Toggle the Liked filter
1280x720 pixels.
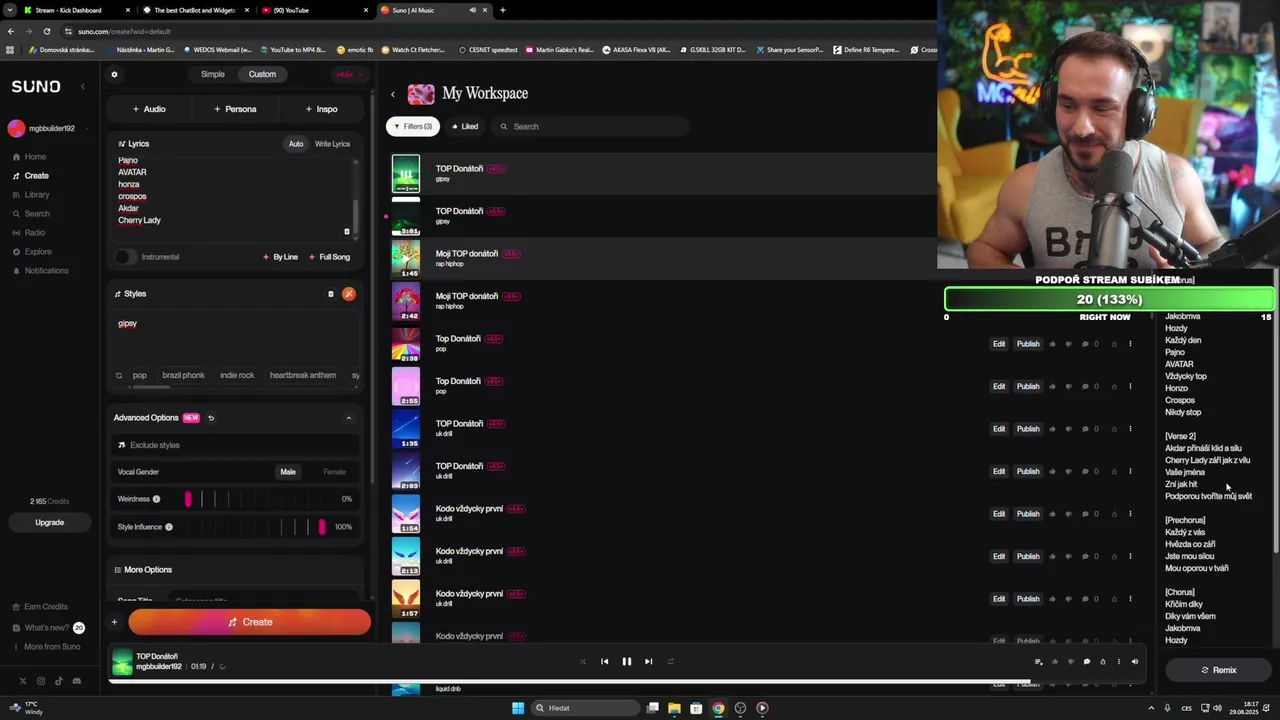pyautogui.click(x=464, y=127)
